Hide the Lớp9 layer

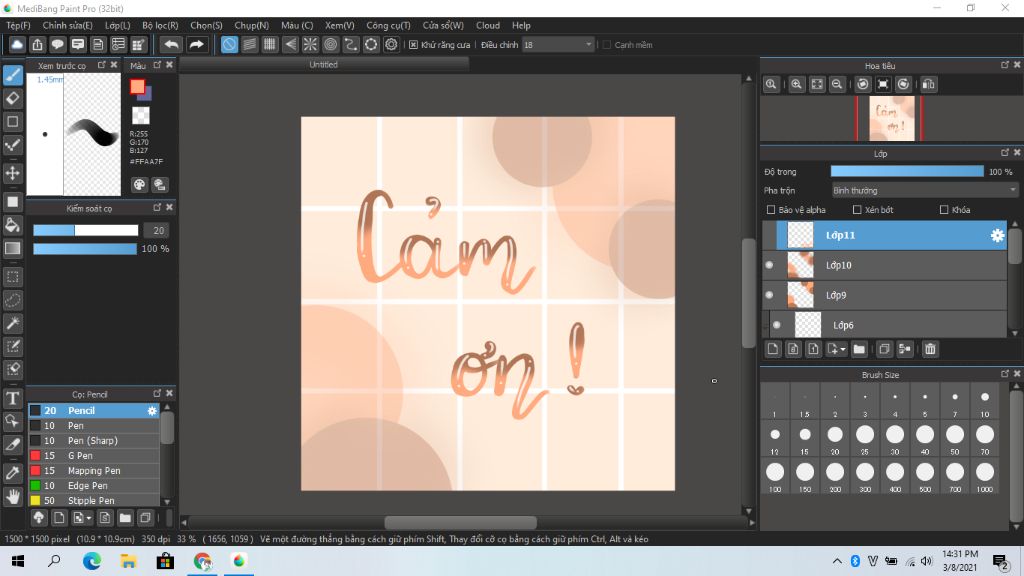[769, 295]
